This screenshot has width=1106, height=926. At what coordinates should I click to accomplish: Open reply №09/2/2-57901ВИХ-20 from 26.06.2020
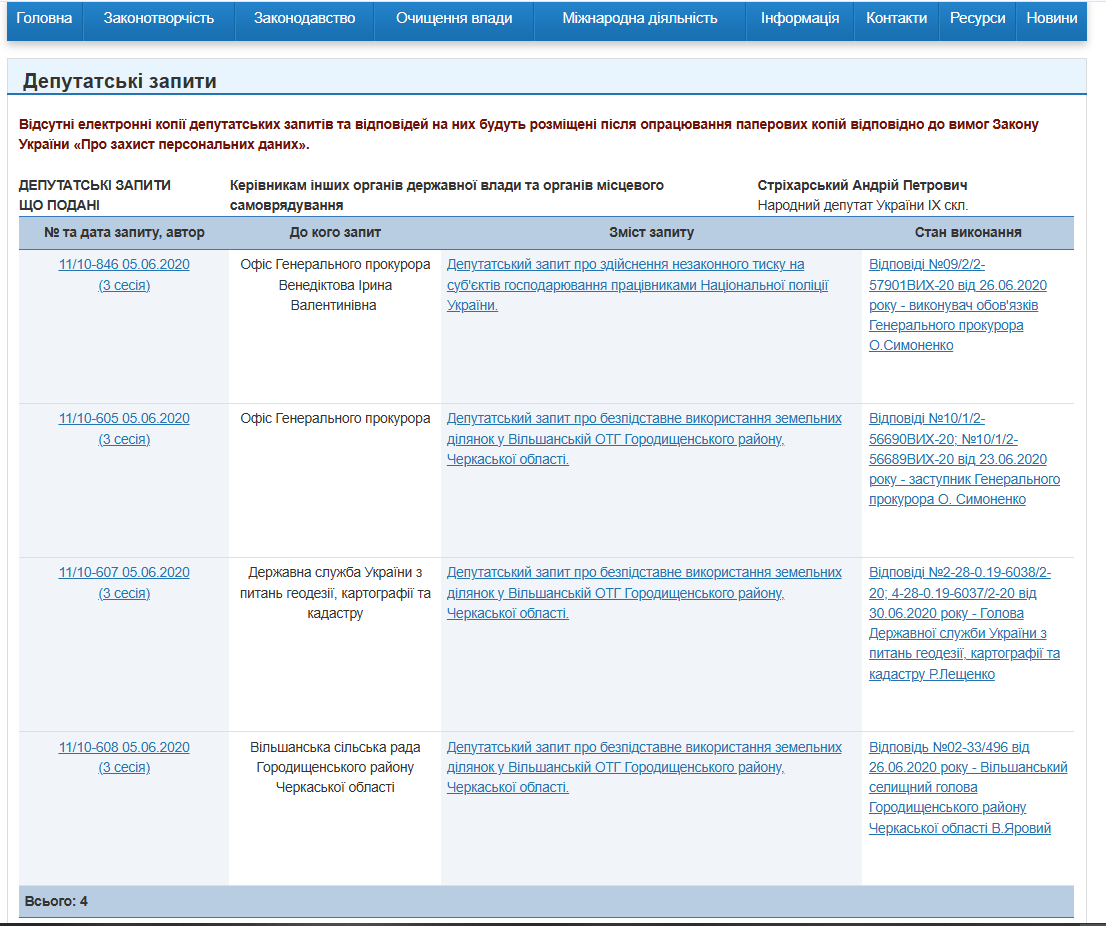click(958, 305)
